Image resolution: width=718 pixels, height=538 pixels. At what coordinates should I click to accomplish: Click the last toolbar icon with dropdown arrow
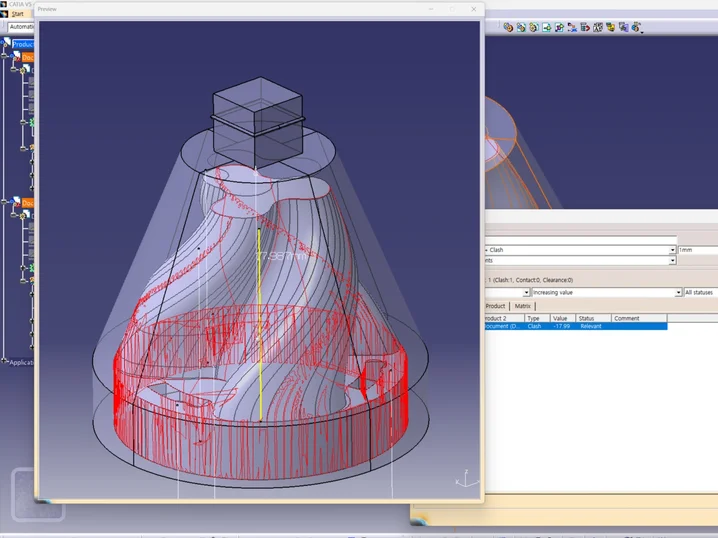[x=636, y=28]
